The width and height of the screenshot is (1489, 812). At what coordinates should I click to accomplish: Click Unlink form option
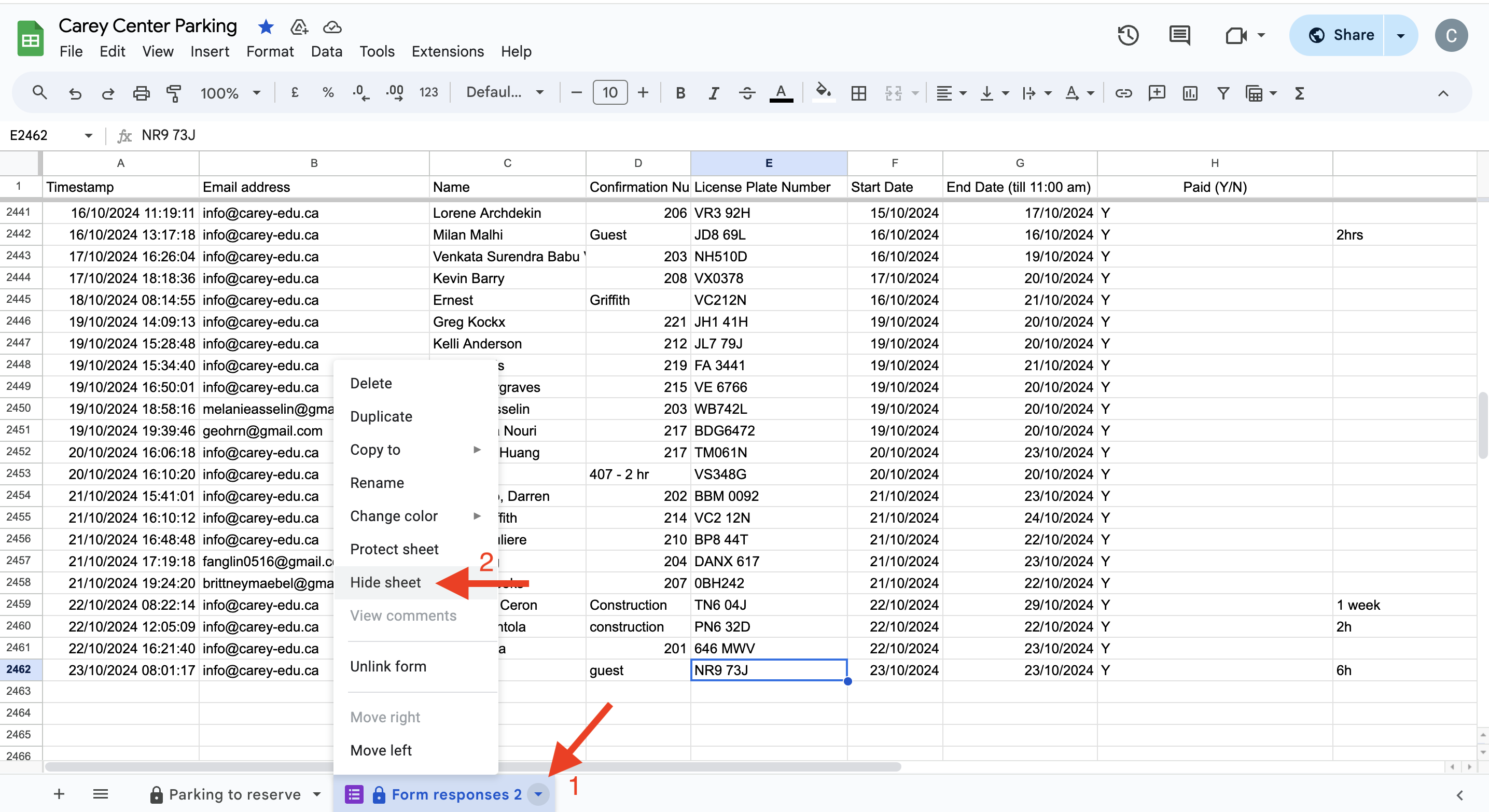coord(388,666)
